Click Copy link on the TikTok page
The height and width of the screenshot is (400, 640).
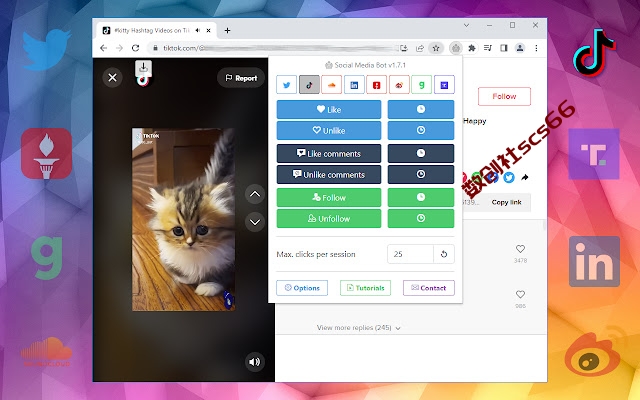[506, 202]
